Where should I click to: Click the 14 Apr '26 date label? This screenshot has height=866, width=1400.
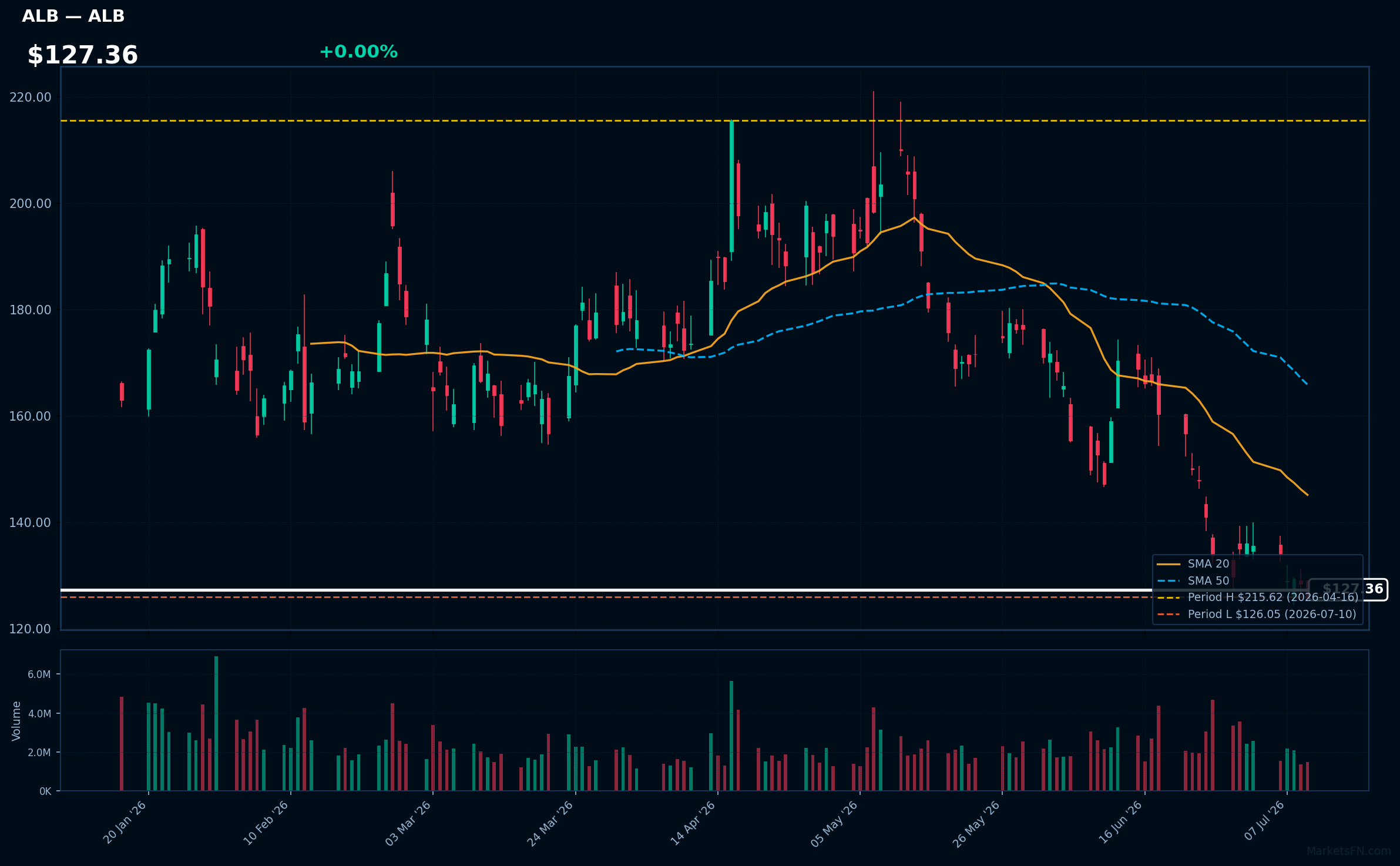click(693, 823)
